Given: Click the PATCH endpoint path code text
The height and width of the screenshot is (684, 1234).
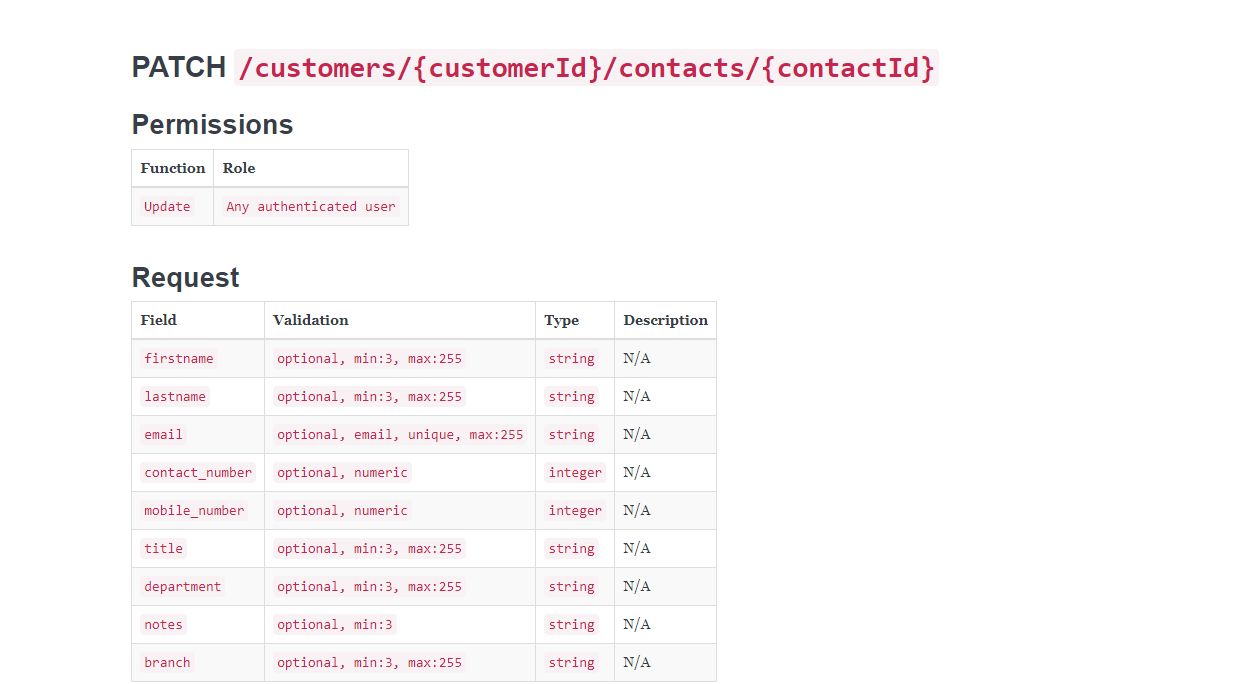Looking at the screenshot, I should (586, 68).
